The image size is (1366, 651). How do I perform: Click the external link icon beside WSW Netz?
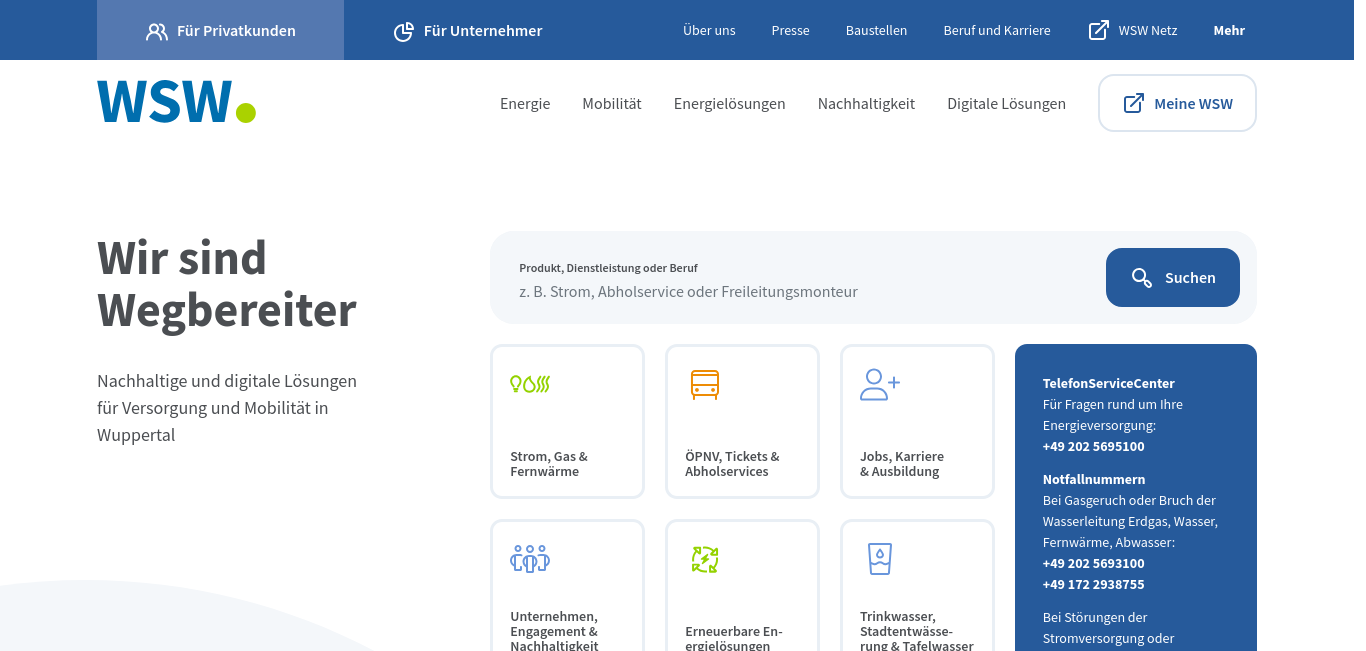point(1098,30)
